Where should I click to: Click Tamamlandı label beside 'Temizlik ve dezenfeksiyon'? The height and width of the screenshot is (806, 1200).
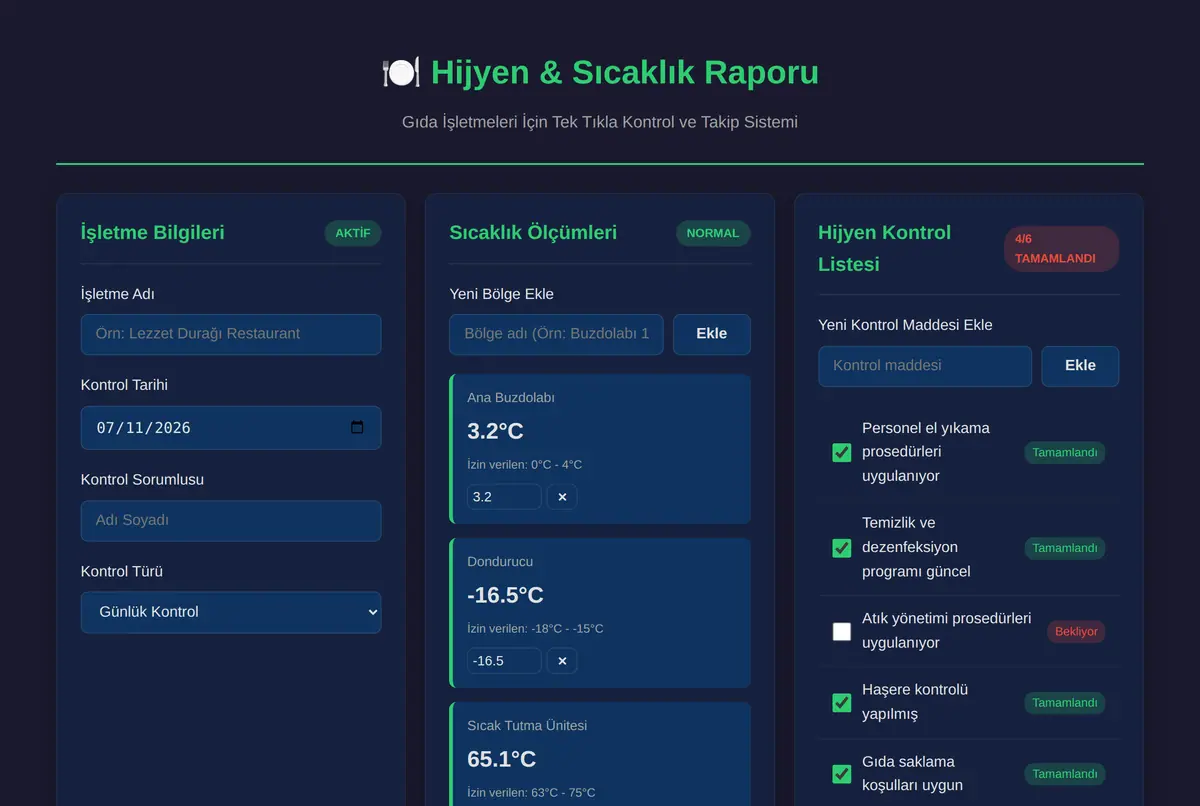coord(1065,548)
